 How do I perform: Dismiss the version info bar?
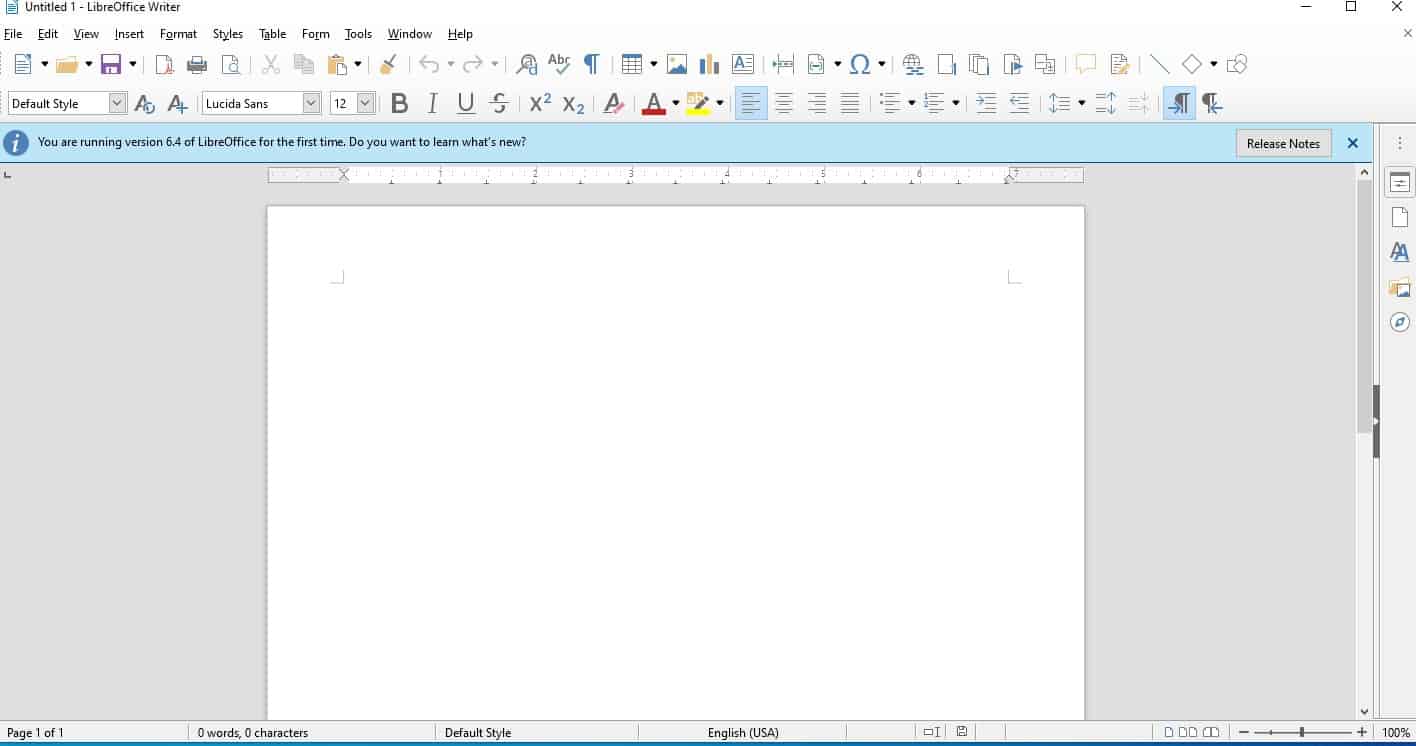[x=1352, y=143]
